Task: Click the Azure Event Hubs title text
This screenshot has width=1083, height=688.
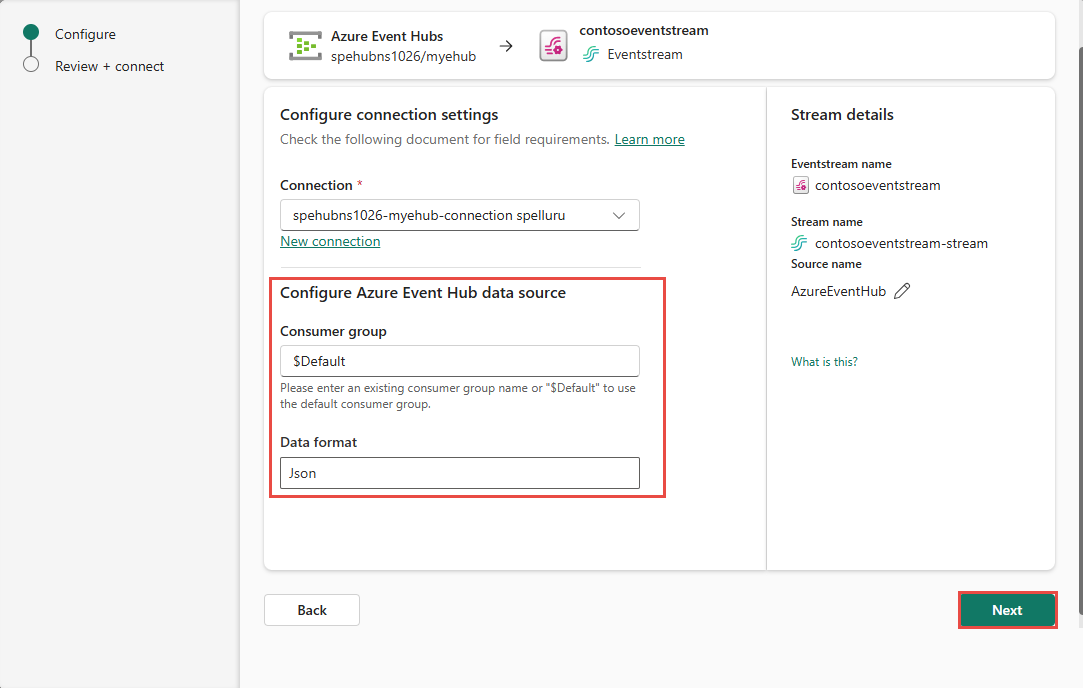Action: pyautogui.click(x=387, y=36)
